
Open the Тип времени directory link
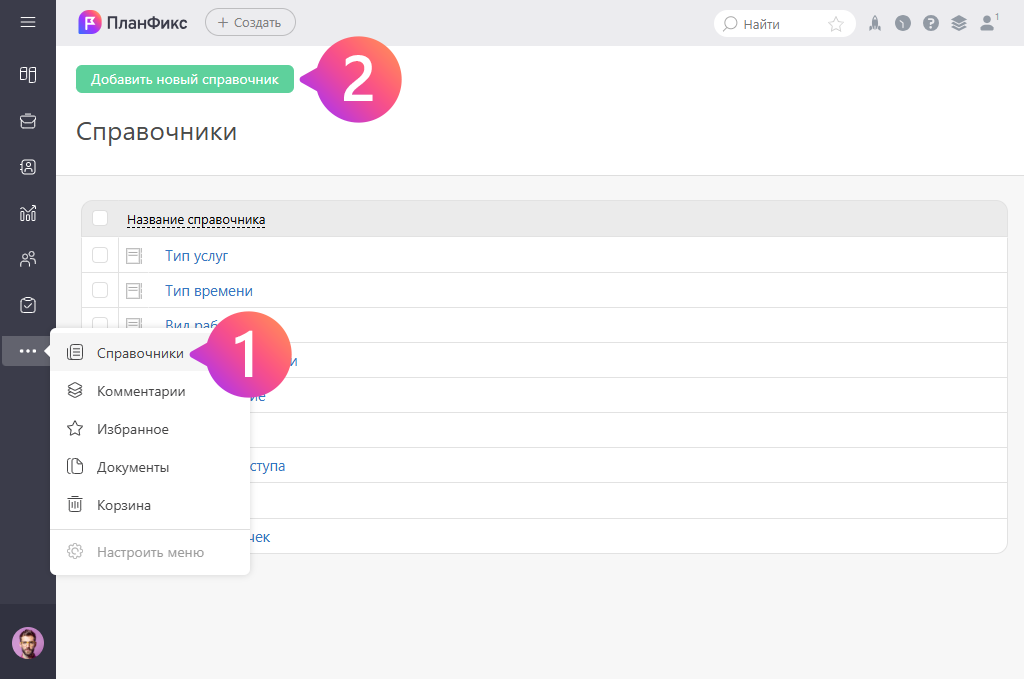[209, 291]
